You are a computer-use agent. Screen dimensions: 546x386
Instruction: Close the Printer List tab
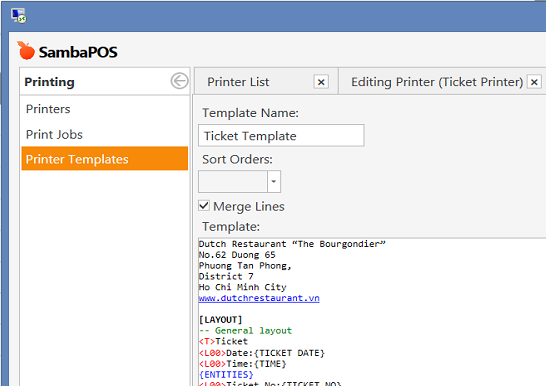pos(321,82)
